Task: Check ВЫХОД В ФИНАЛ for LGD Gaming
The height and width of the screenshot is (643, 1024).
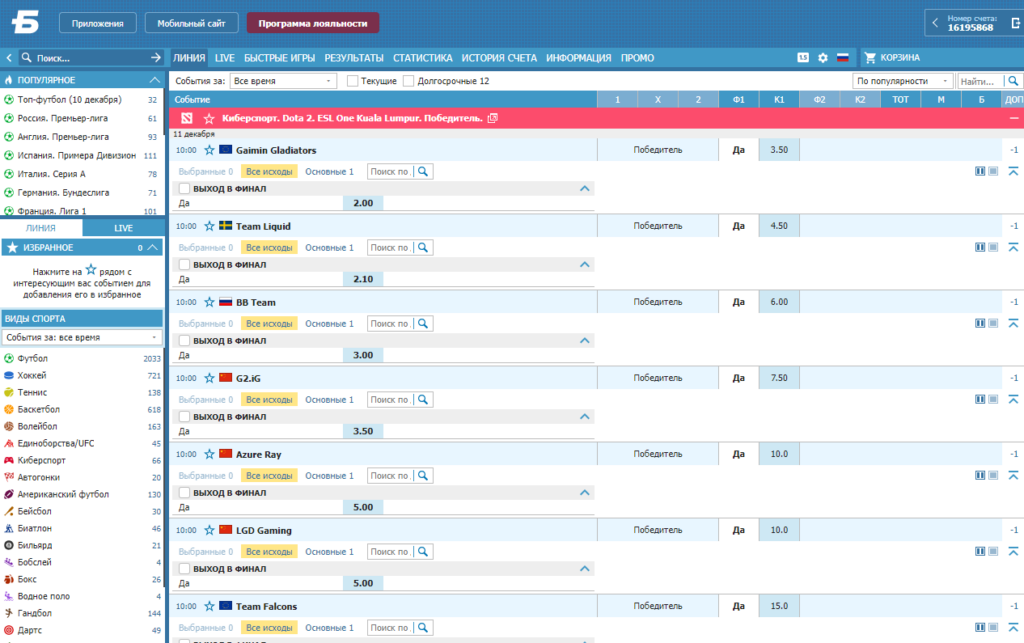Action: pos(184,569)
